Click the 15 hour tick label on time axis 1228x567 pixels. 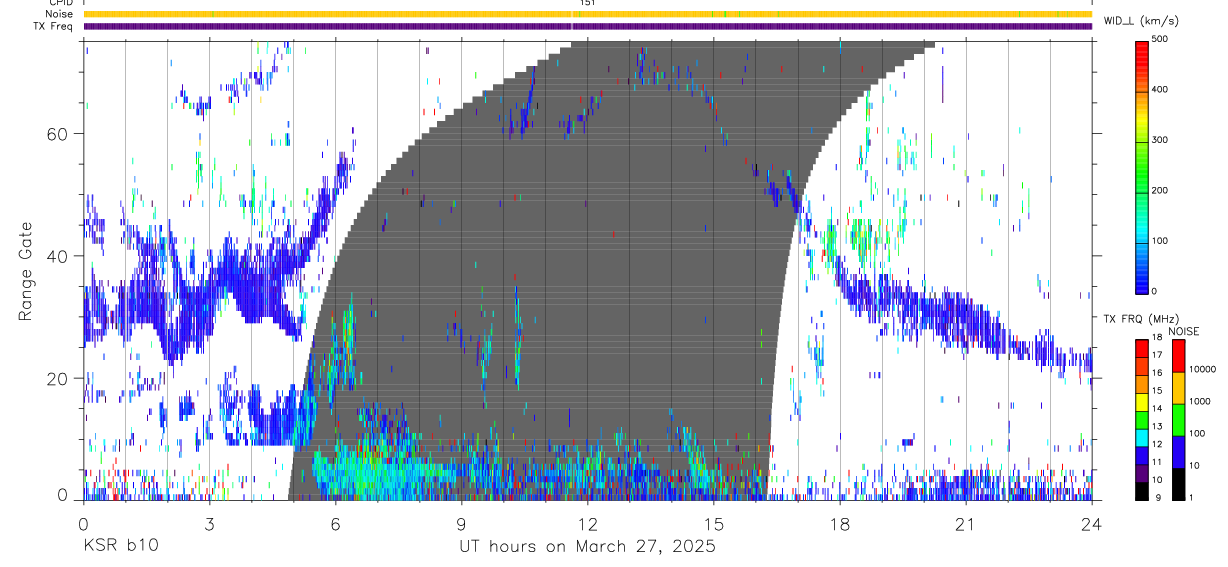(x=714, y=524)
